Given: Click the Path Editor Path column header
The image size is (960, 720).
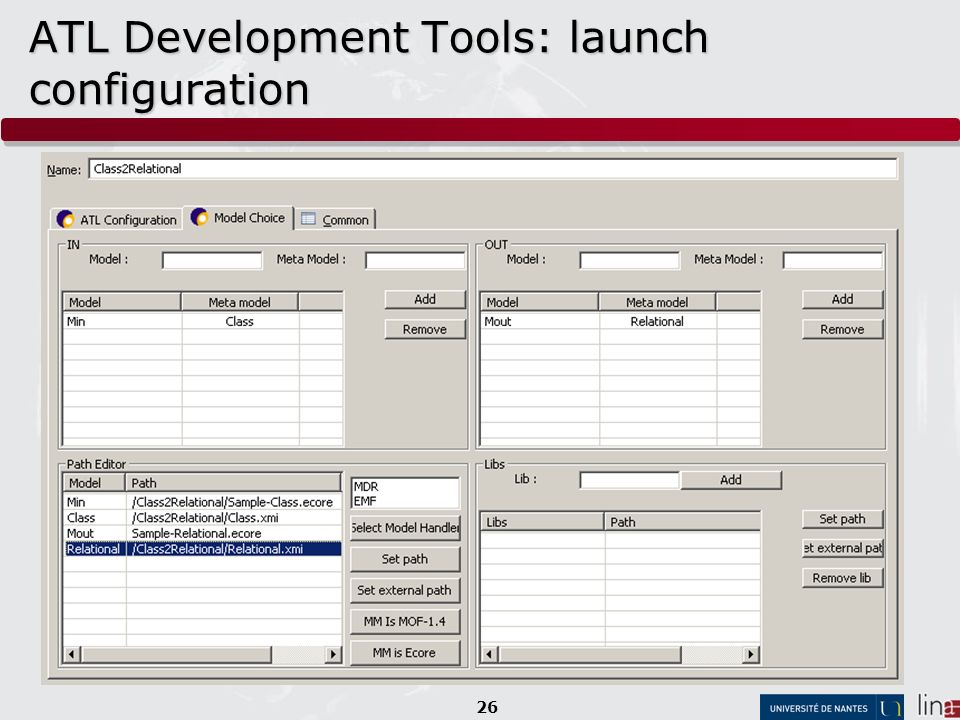Looking at the screenshot, I should pyautogui.click(x=233, y=483).
